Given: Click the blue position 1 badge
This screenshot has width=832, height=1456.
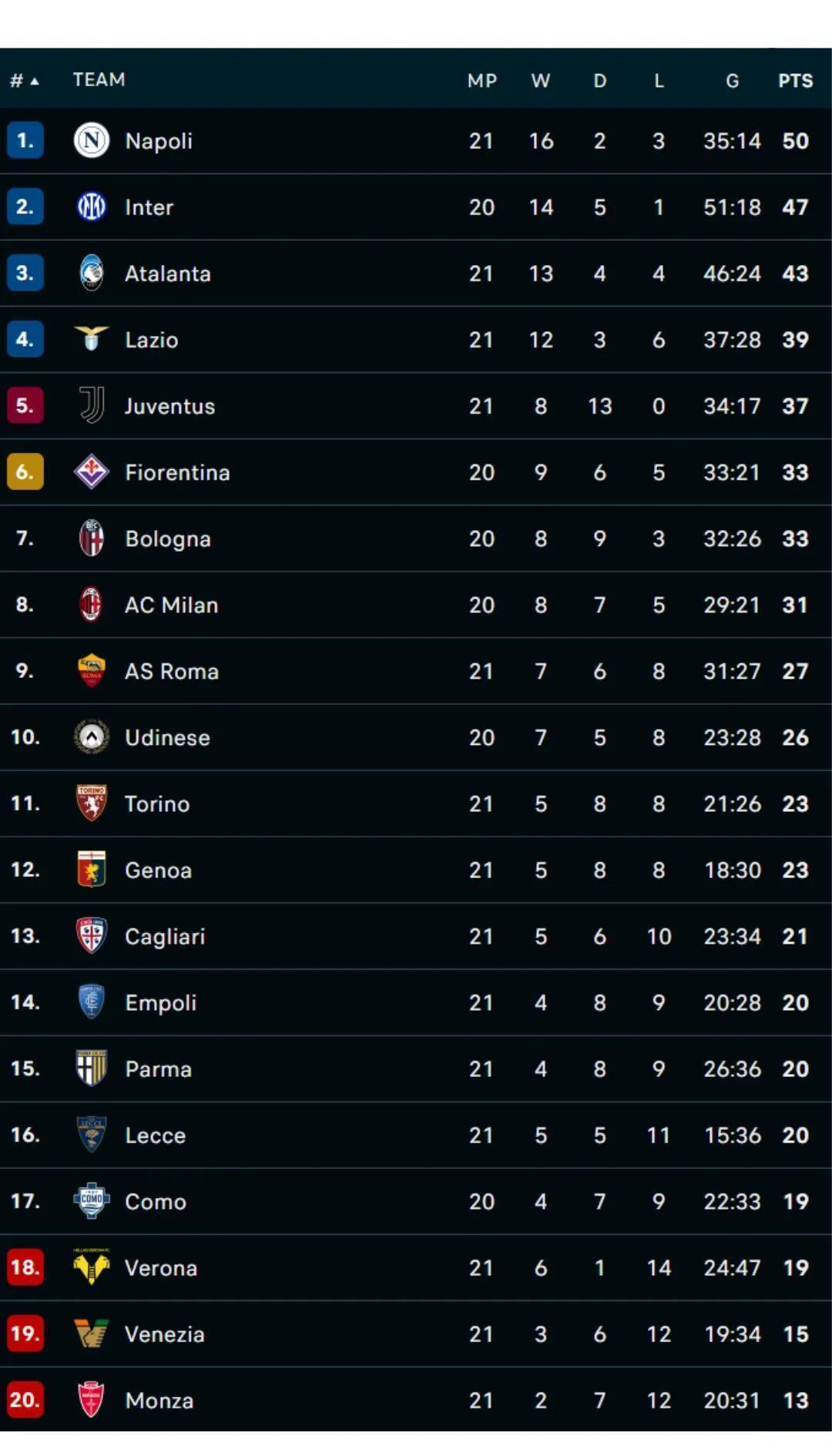Looking at the screenshot, I should pyautogui.click(x=25, y=141).
